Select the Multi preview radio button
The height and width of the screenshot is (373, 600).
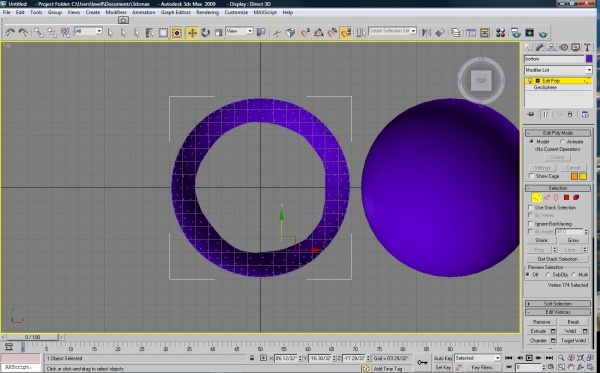pos(574,275)
